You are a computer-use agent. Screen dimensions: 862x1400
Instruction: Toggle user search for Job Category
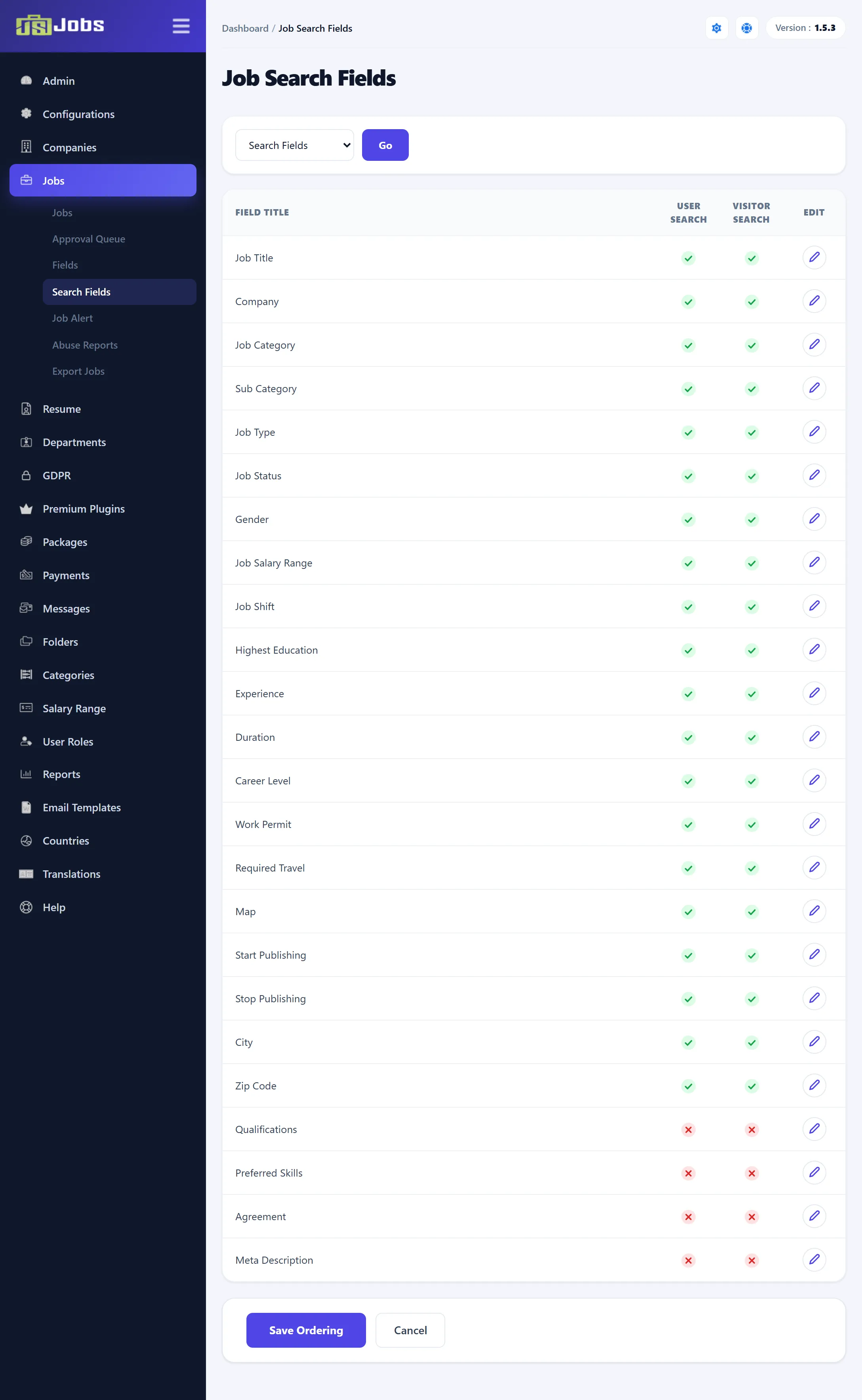688,345
